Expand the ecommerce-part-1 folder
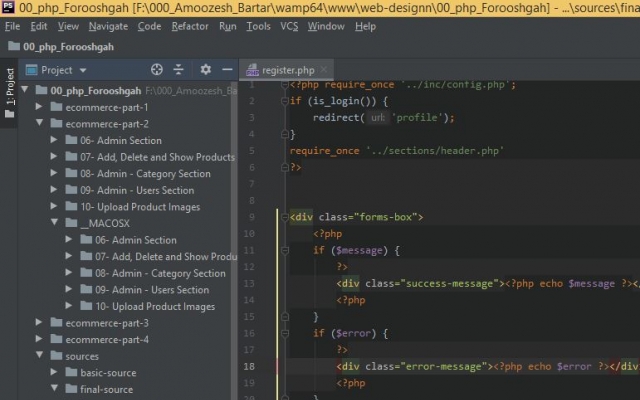 [39, 107]
